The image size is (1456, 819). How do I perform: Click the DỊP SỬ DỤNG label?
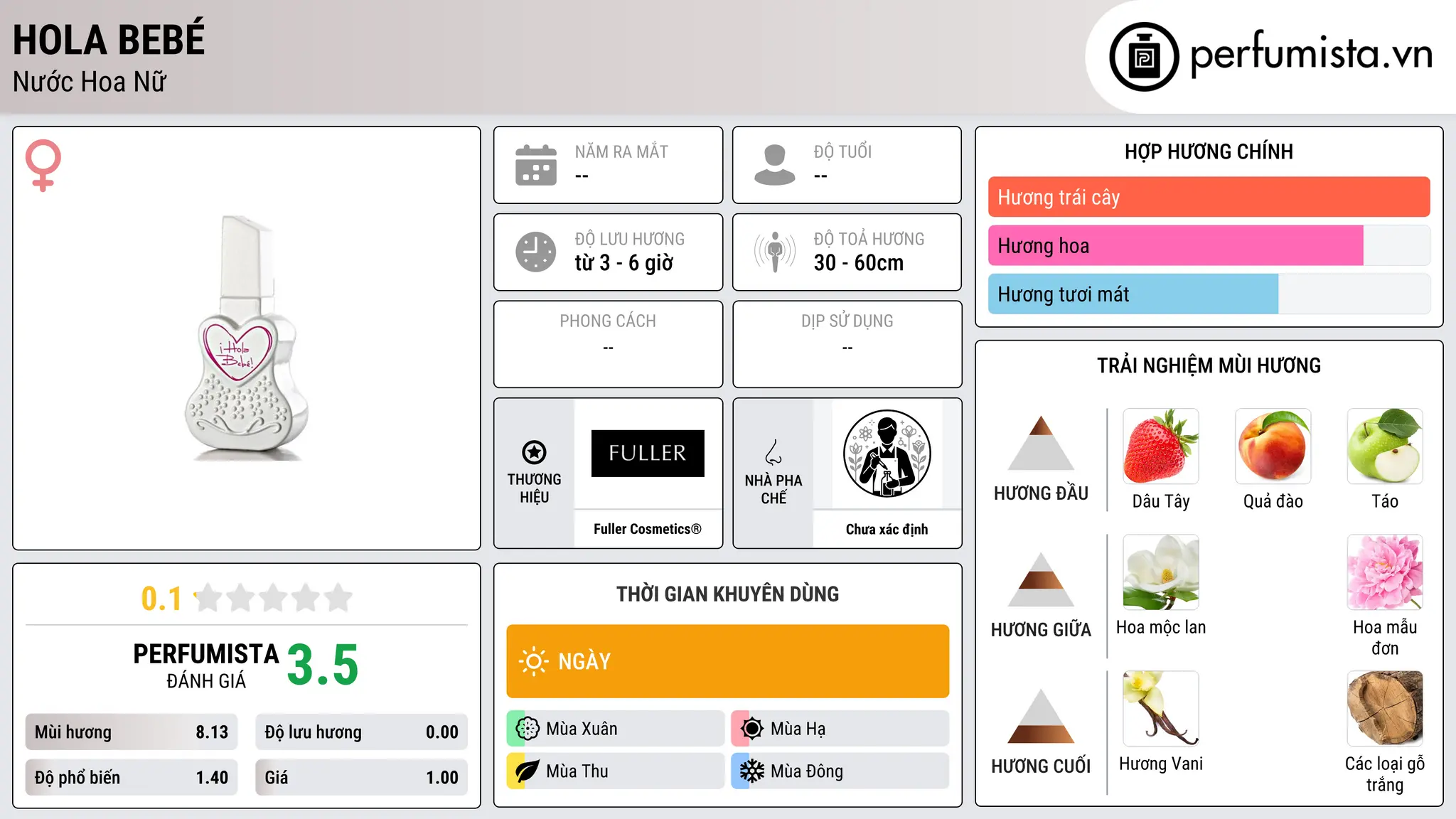click(847, 321)
